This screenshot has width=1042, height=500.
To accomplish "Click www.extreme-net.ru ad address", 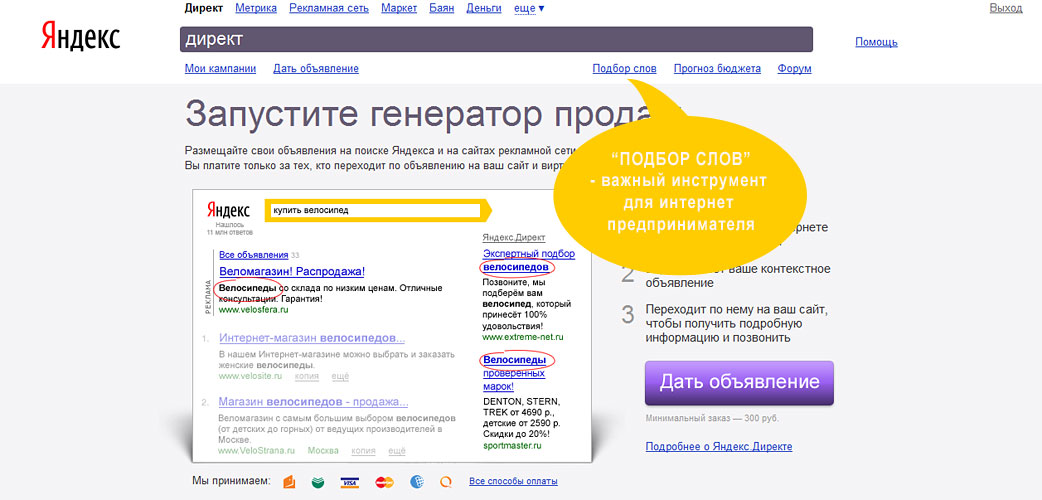I will (x=523, y=338).
